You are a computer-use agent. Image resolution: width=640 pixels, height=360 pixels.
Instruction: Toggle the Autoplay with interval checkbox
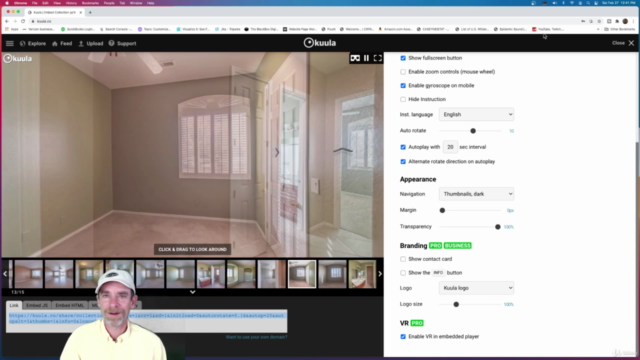point(403,147)
